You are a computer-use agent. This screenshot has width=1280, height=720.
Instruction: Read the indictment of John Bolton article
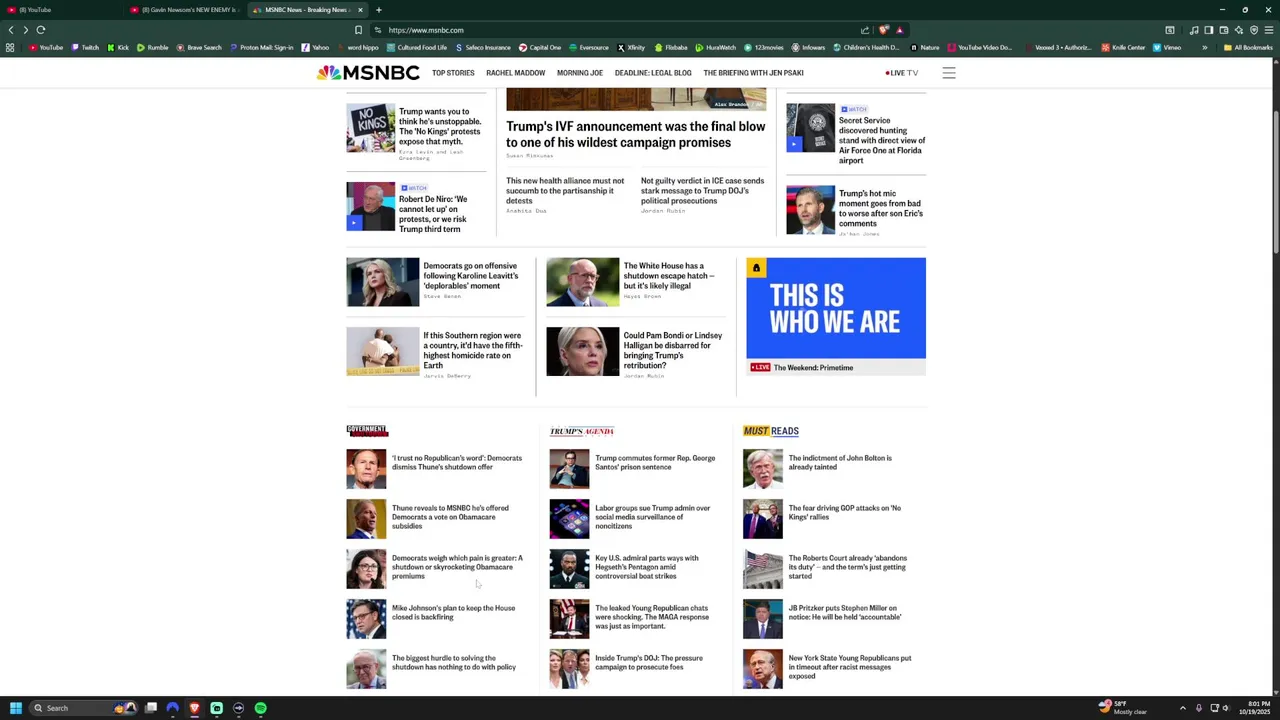840,462
